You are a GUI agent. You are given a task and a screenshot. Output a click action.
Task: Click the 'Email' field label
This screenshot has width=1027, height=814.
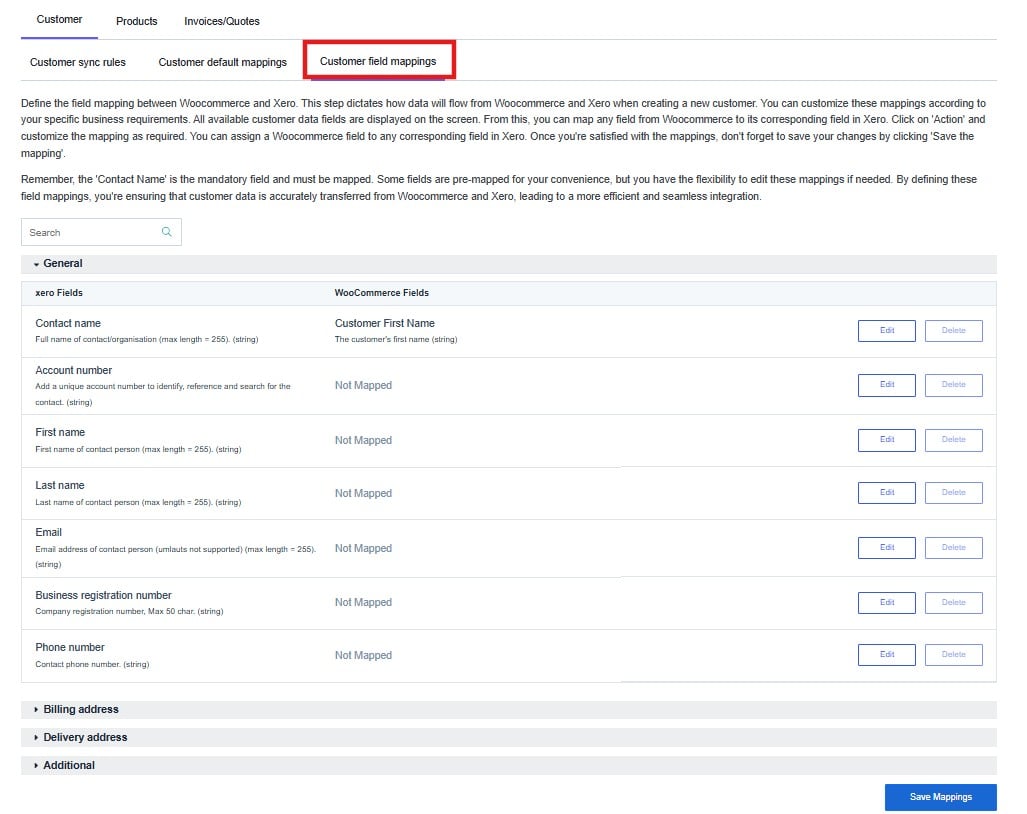(x=48, y=532)
